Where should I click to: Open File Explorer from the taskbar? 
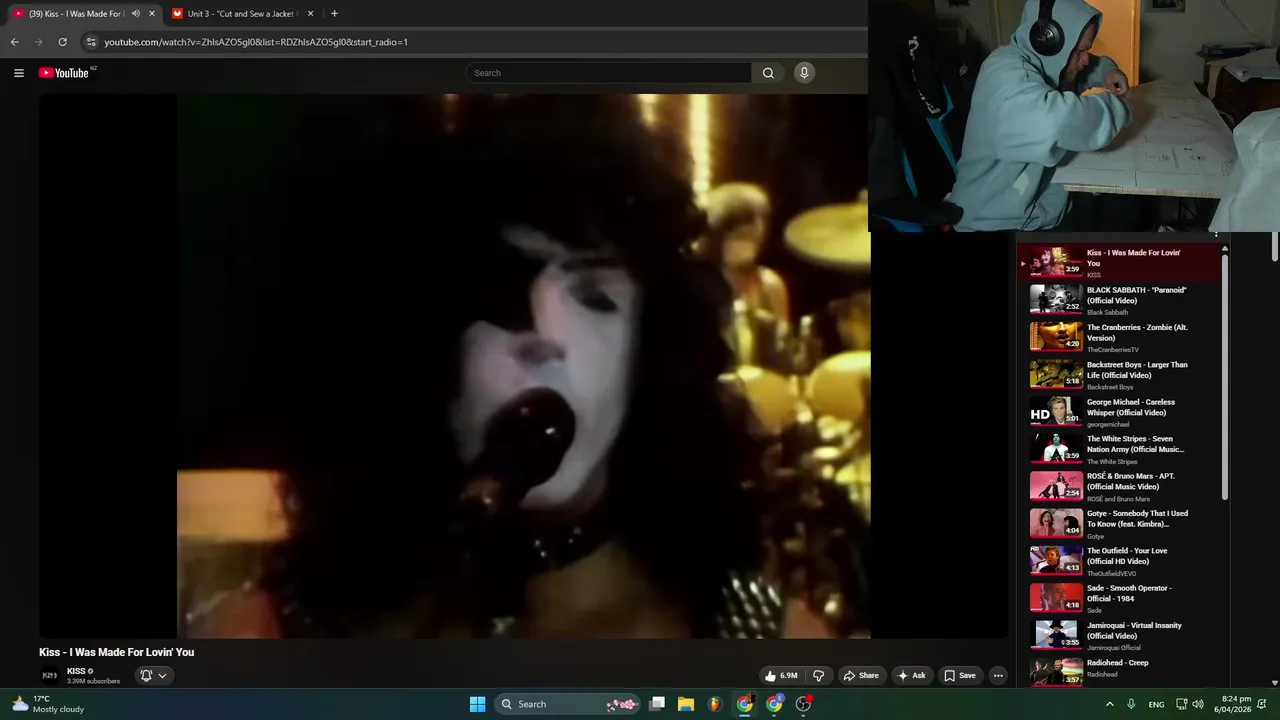(x=686, y=704)
